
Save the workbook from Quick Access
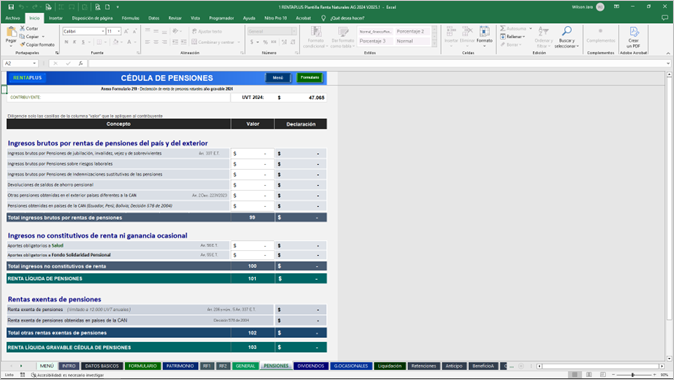click(11, 7)
